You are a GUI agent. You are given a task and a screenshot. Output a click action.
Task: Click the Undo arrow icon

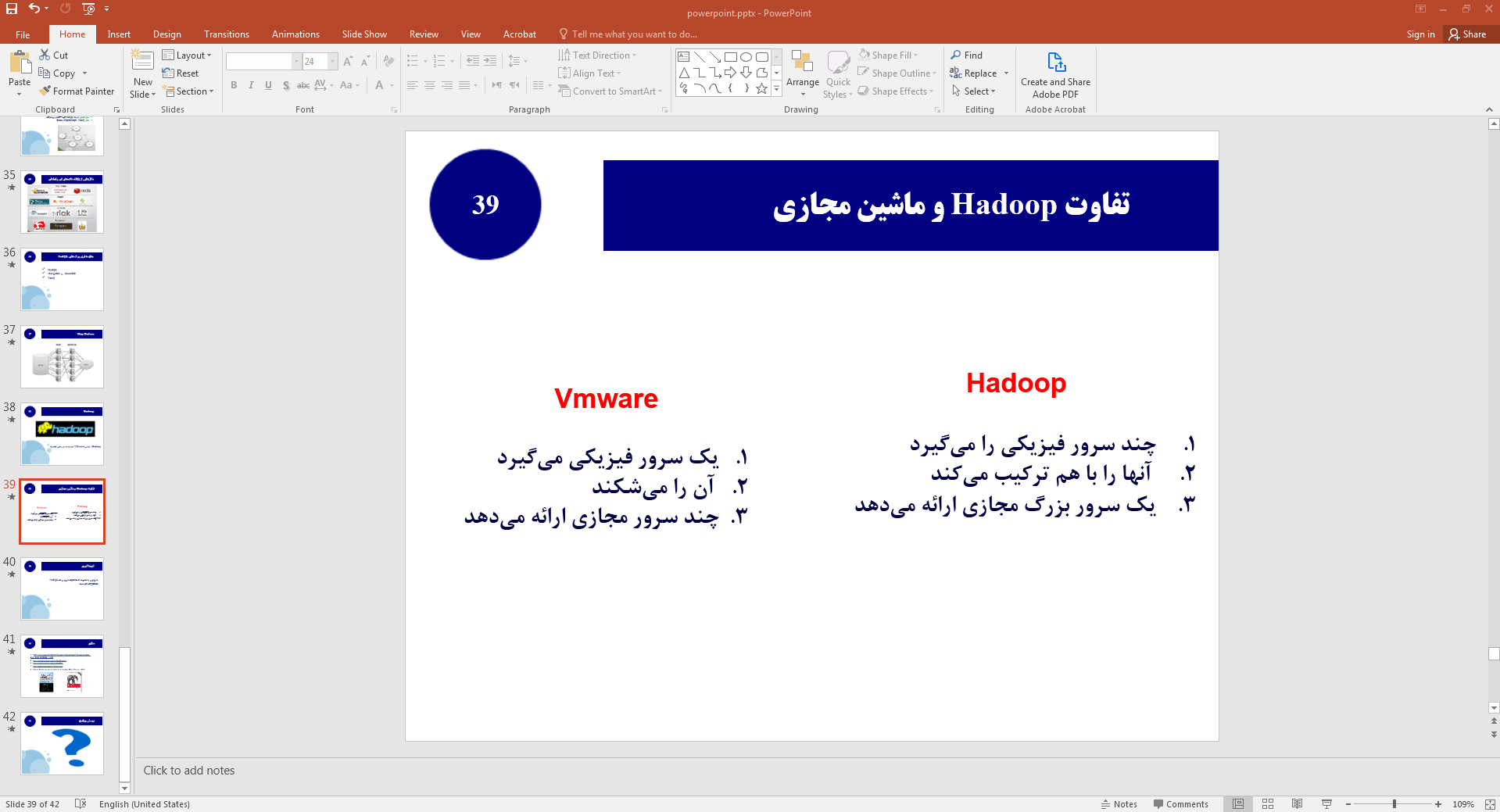34,9
